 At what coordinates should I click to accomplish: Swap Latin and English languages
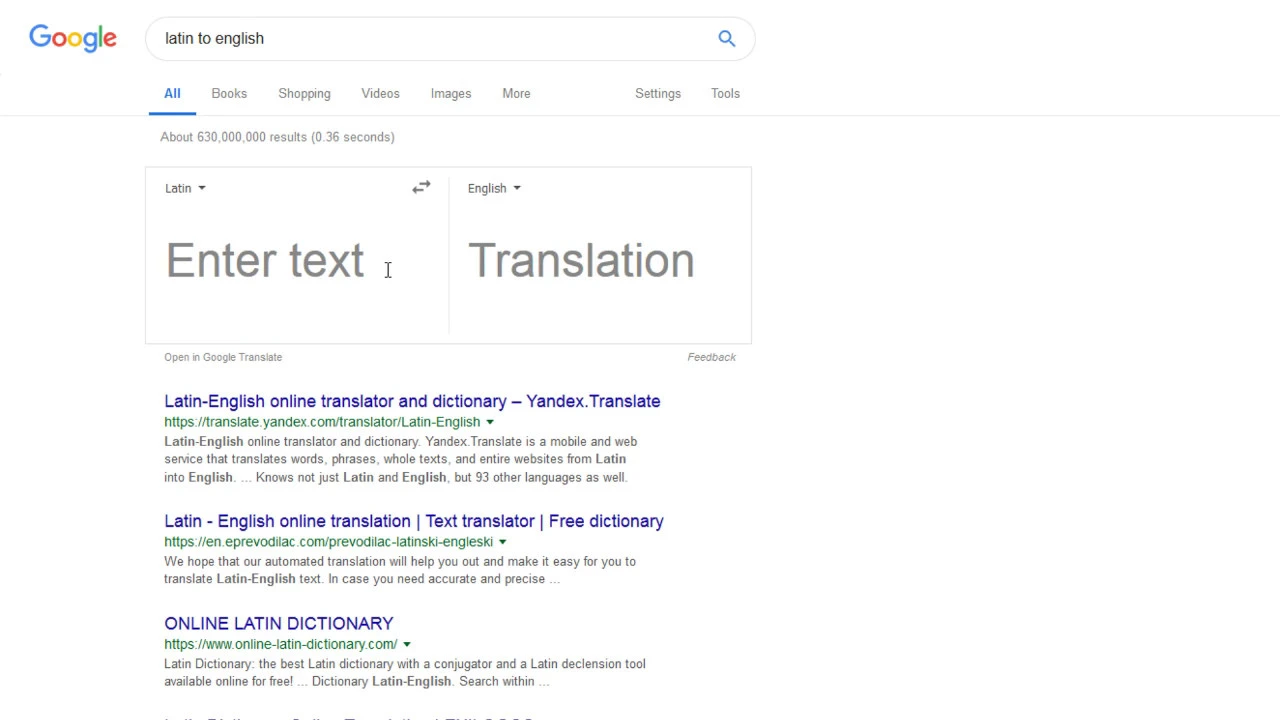[421, 187]
